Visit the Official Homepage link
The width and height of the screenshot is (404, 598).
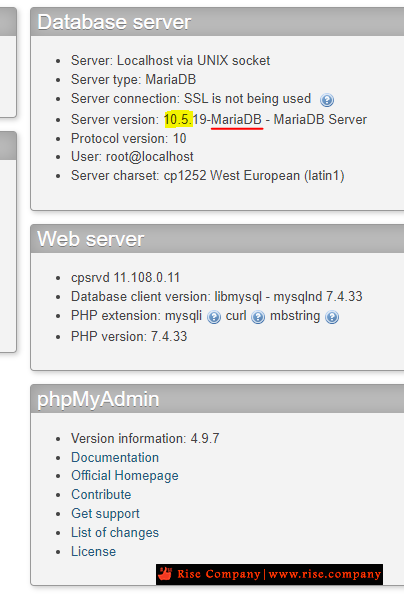point(125,476)
